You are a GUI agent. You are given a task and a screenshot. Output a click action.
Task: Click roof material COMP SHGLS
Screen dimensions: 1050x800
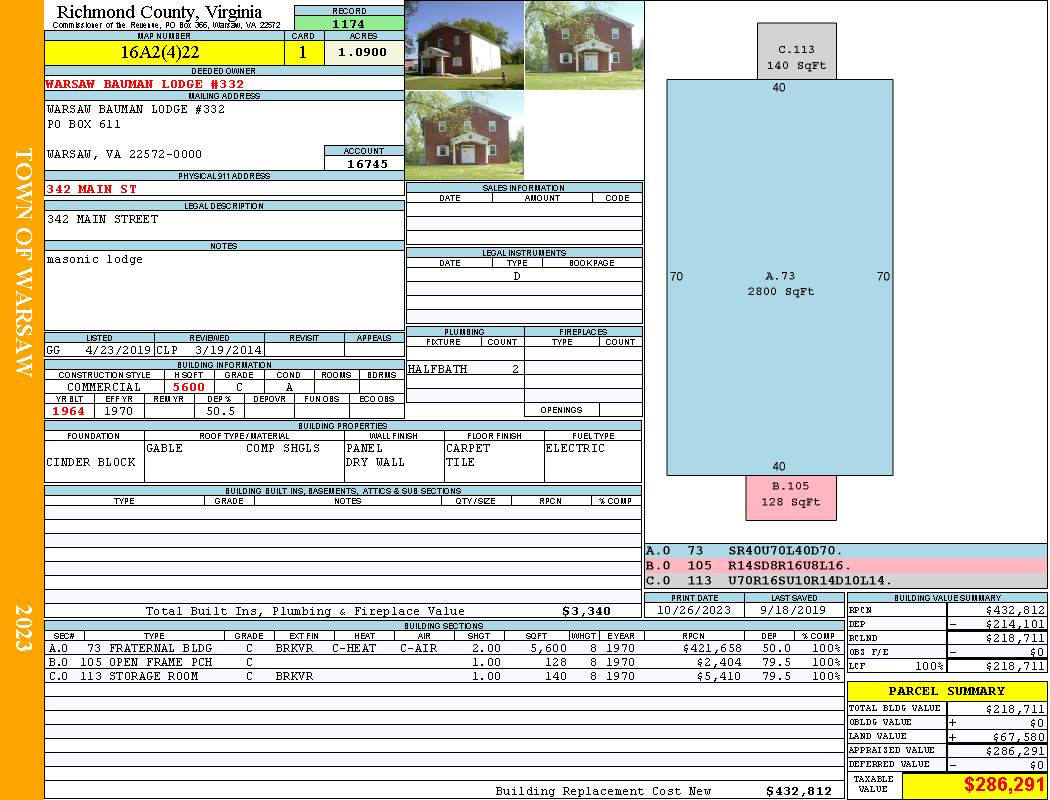tap(283, 449)
